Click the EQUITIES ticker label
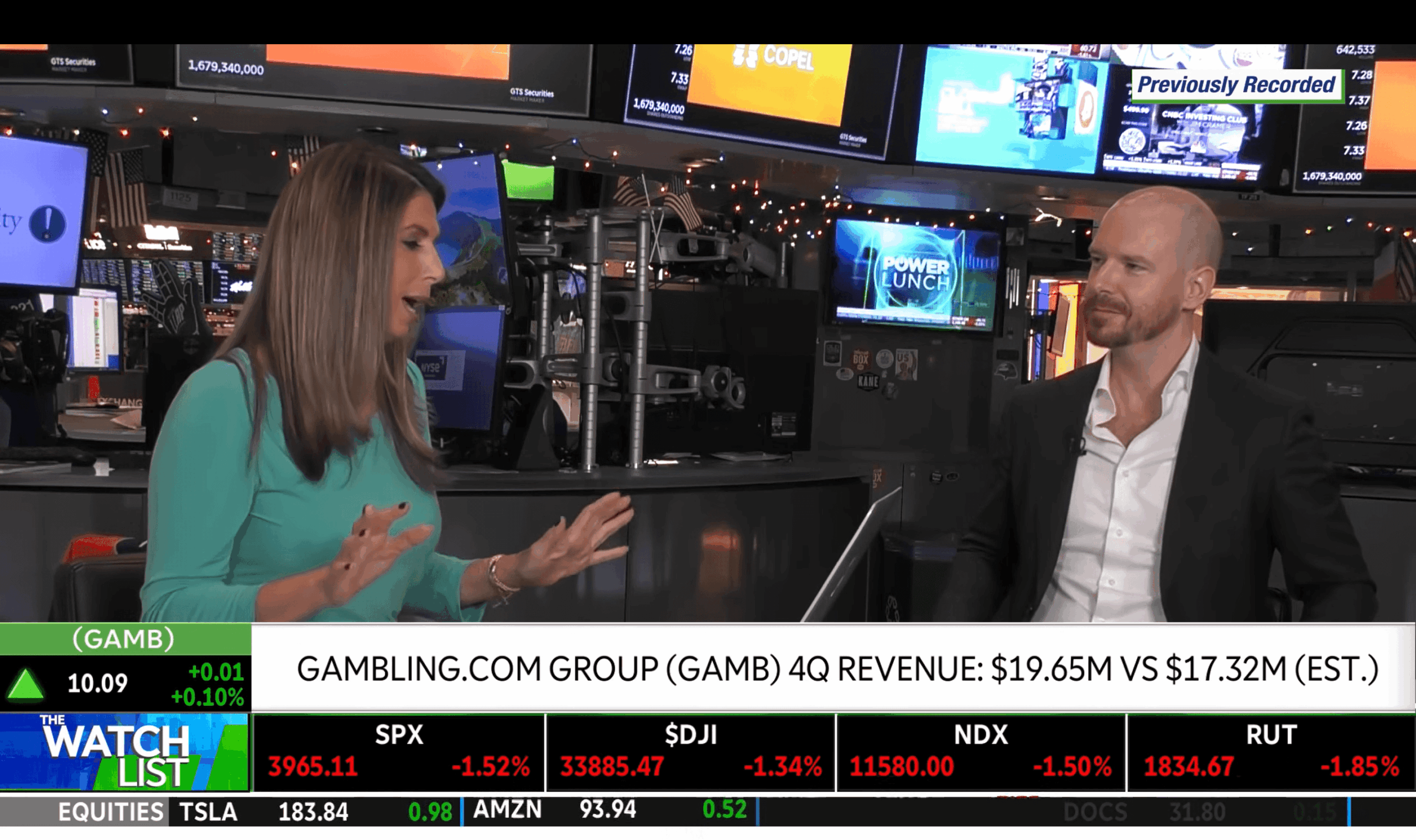This screenshot has height=840, width=1416. click(x=111, y=812)
